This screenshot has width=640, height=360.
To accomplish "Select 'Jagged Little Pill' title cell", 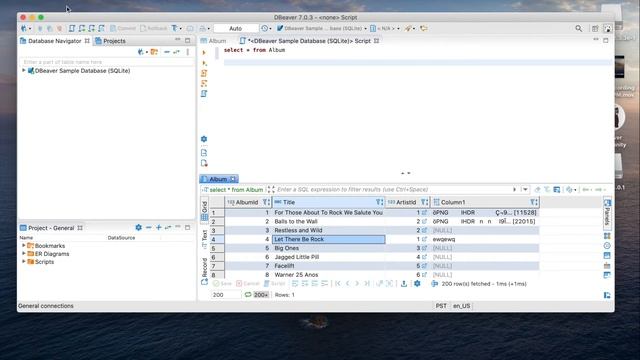I will coord(329,257).
